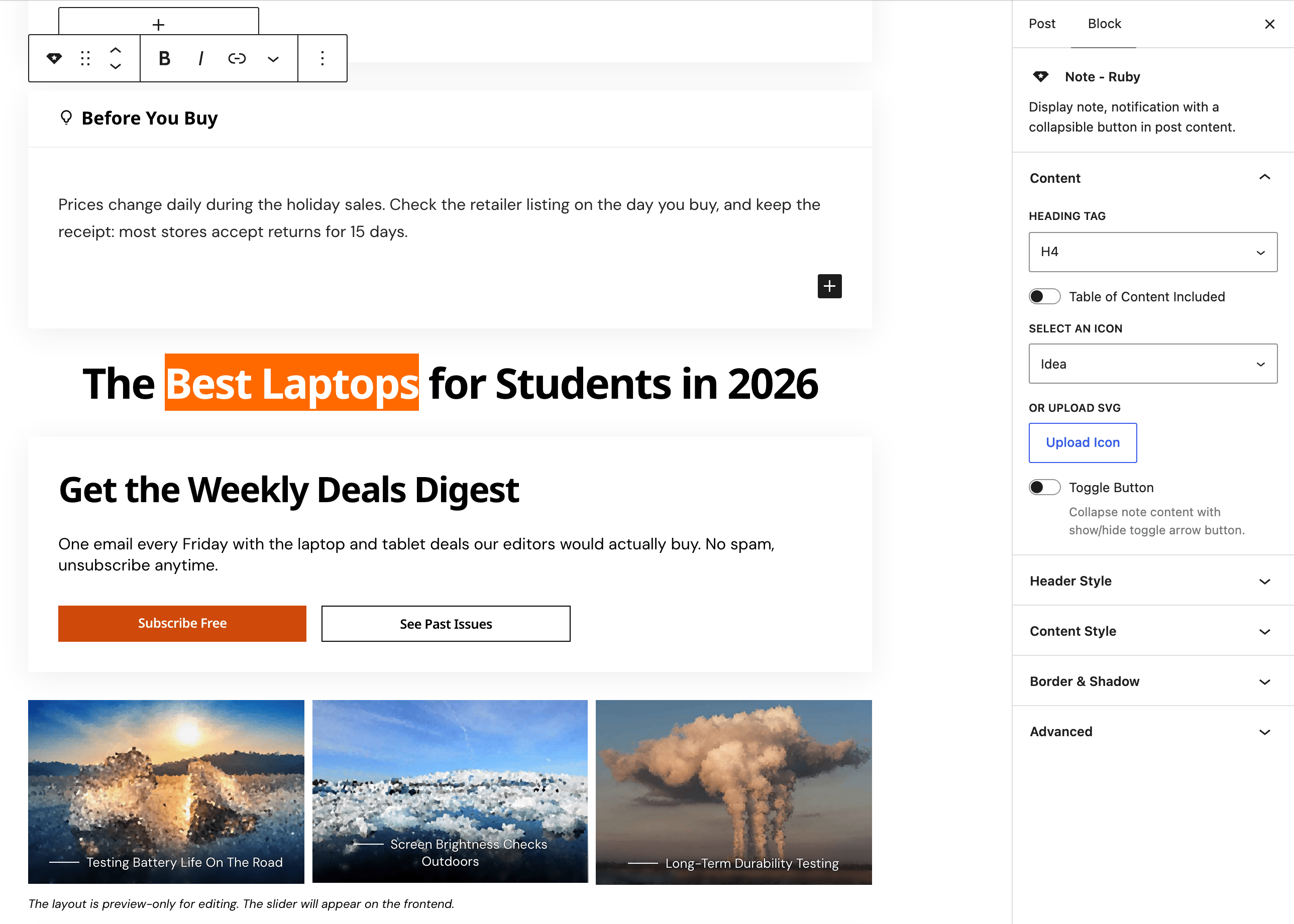1294x924 pixels.
Task: Expand the Content Style panel
Action: (x=1153, y=631)
